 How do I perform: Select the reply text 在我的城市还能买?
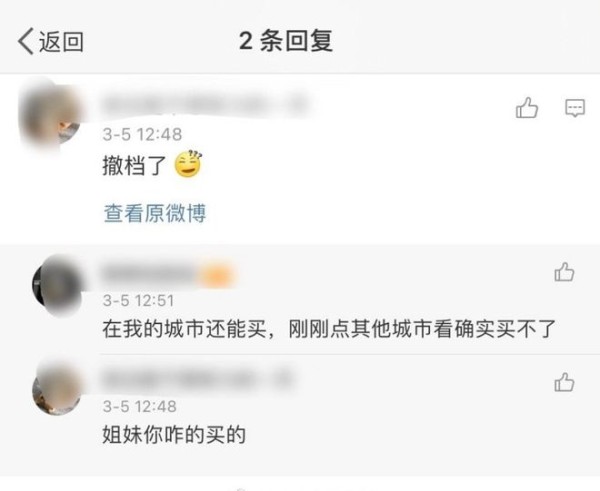click(x=184, y=329)
